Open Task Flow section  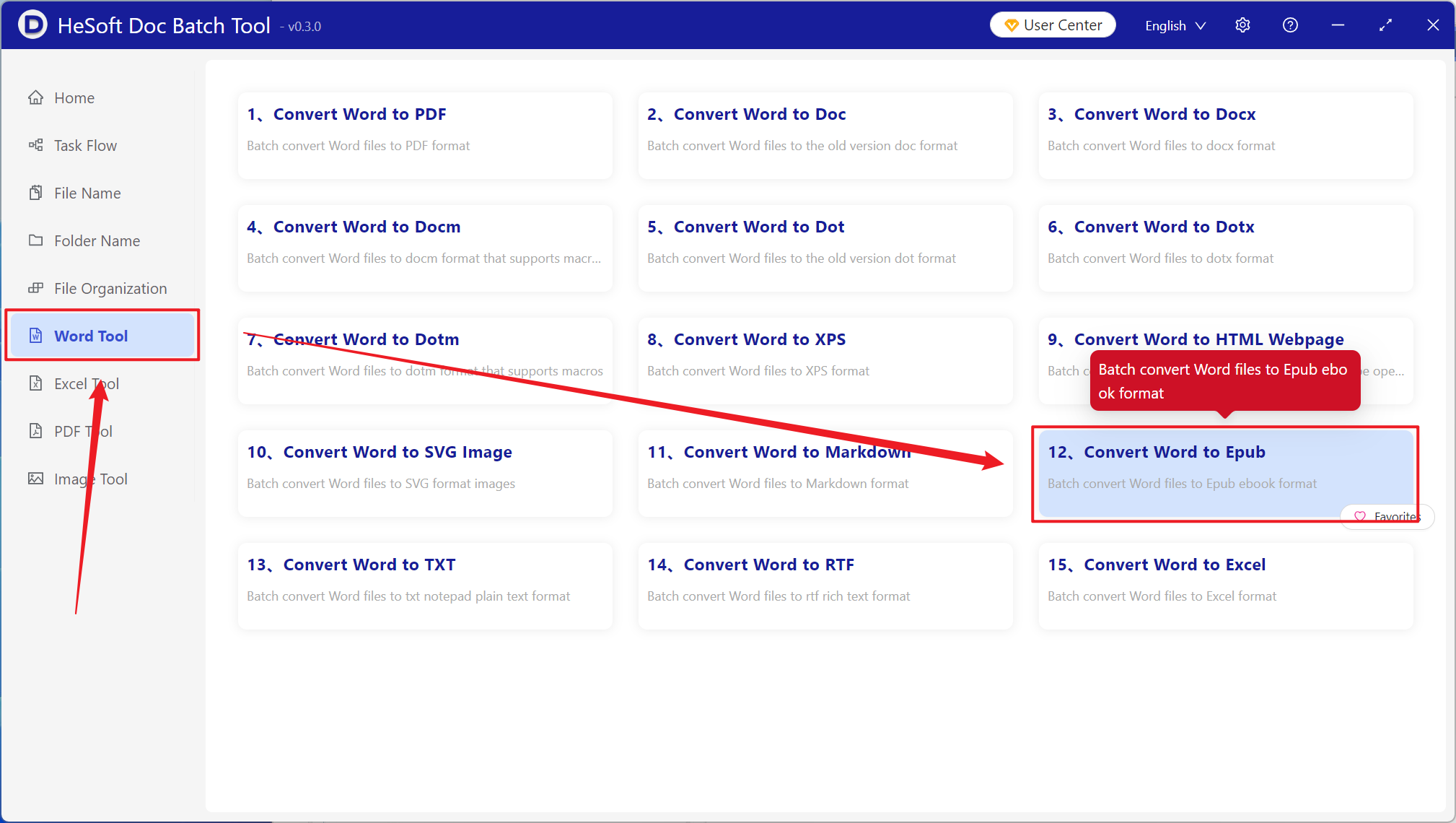(101, 145)
